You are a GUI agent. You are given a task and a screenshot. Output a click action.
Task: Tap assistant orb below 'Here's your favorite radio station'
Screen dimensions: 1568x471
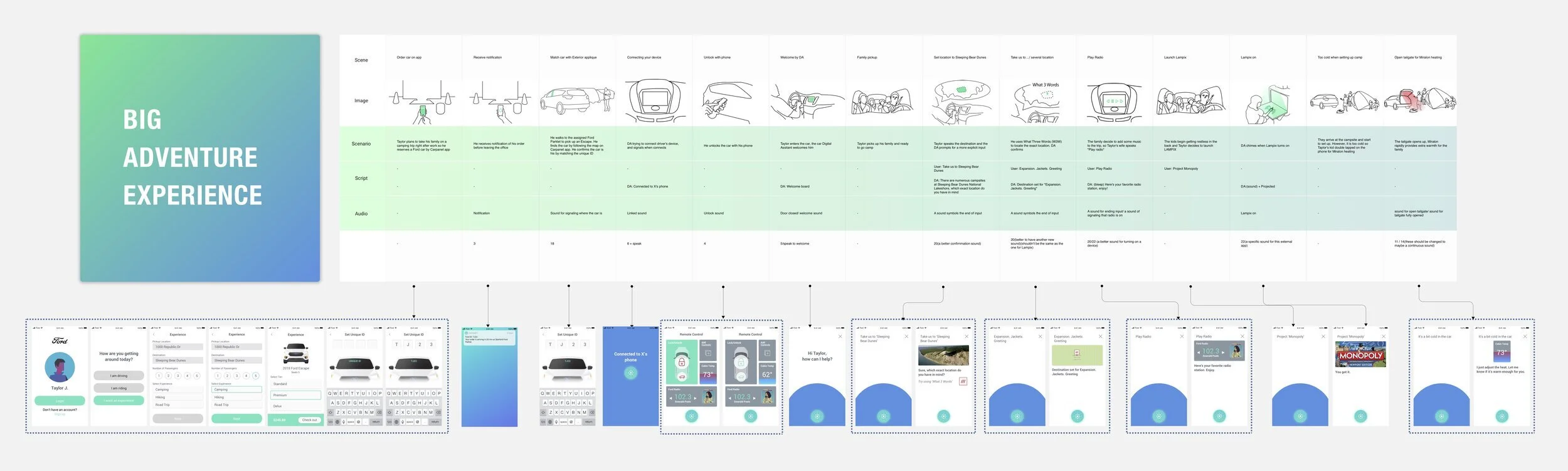pos(1219,416)
